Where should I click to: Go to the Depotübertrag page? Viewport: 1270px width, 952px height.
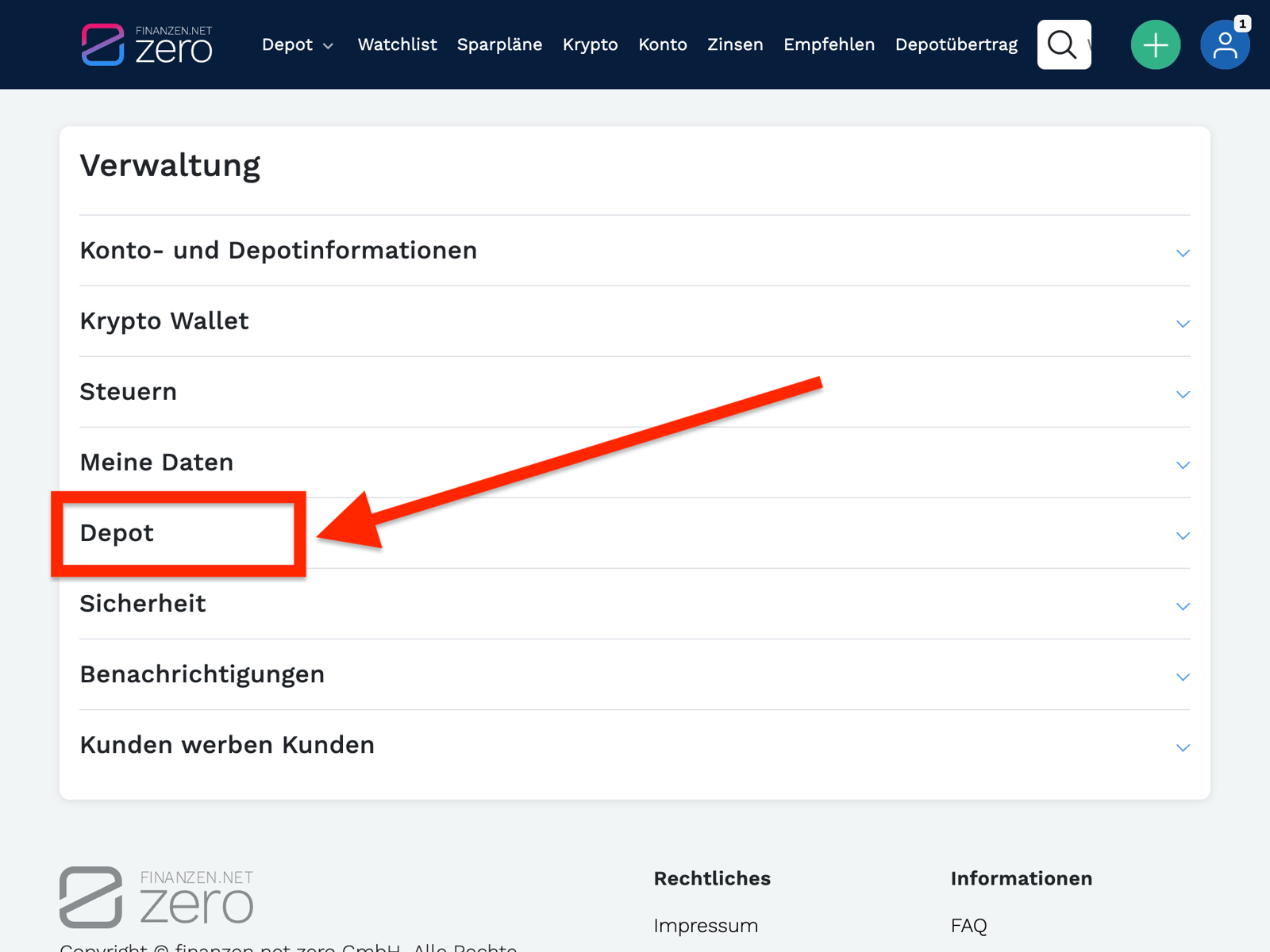[x=956, y=44]
